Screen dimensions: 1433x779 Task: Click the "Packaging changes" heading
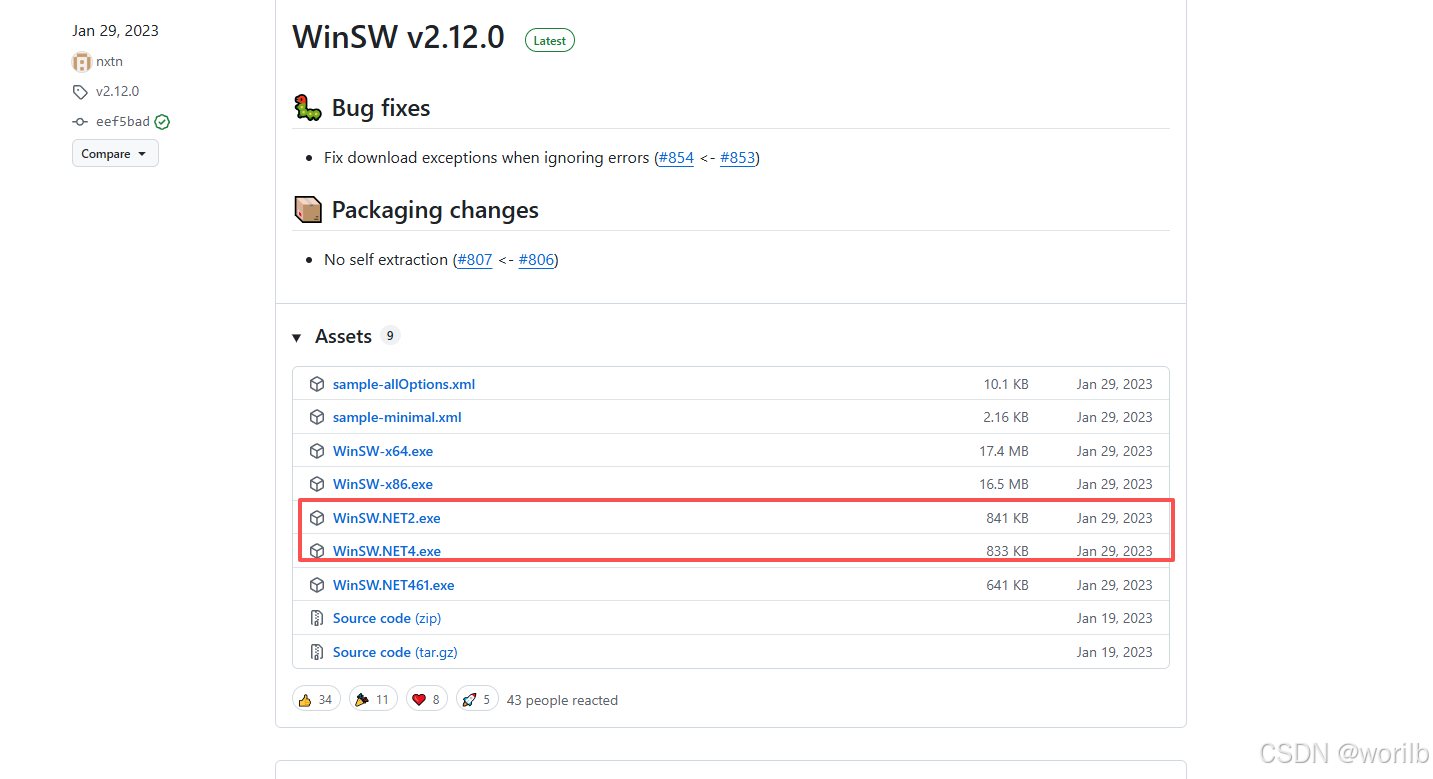[435, 210]
